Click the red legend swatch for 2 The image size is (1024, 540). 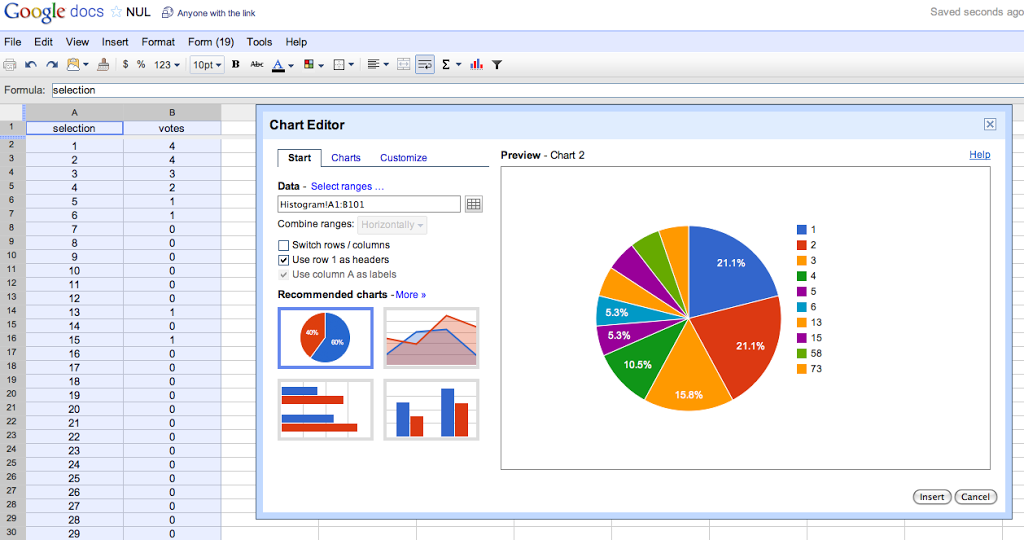801,245
